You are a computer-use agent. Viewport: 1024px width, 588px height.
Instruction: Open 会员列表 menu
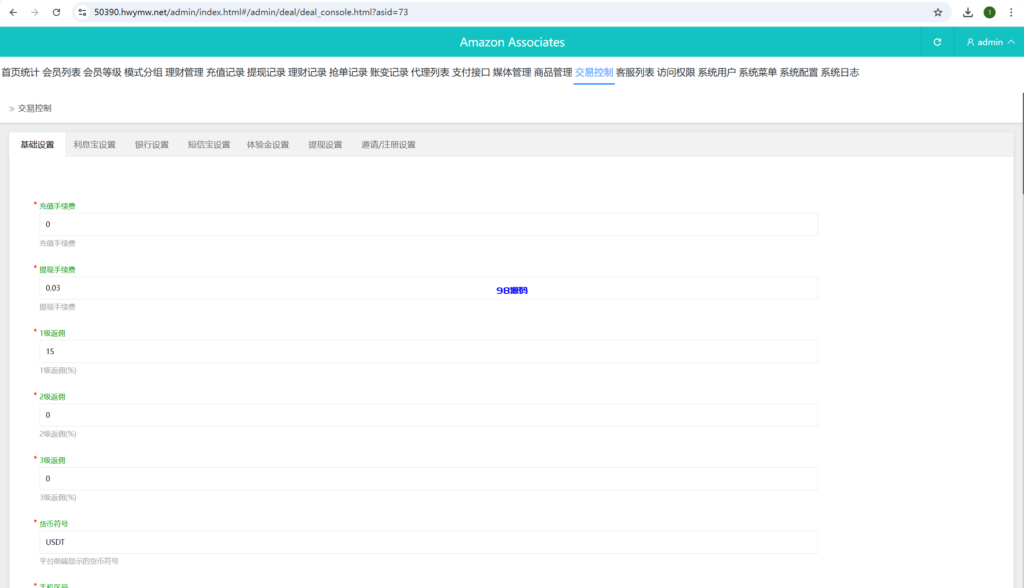point(61,73)
